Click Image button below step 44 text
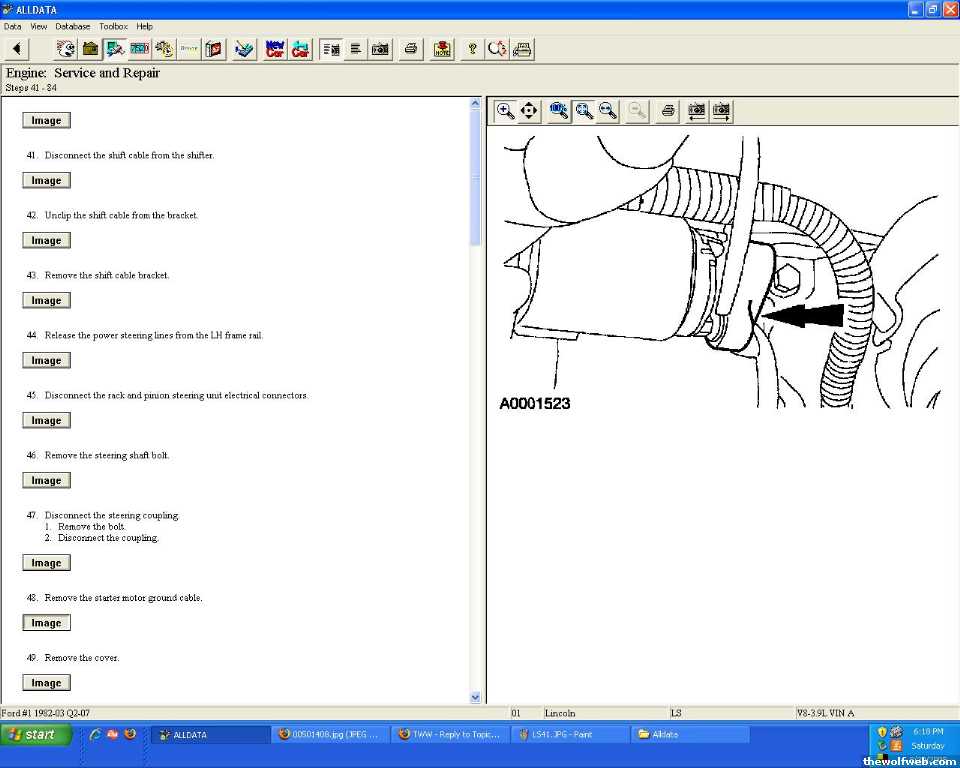The height and width of the screenshot is (768, 960). [x=46, y=361]
